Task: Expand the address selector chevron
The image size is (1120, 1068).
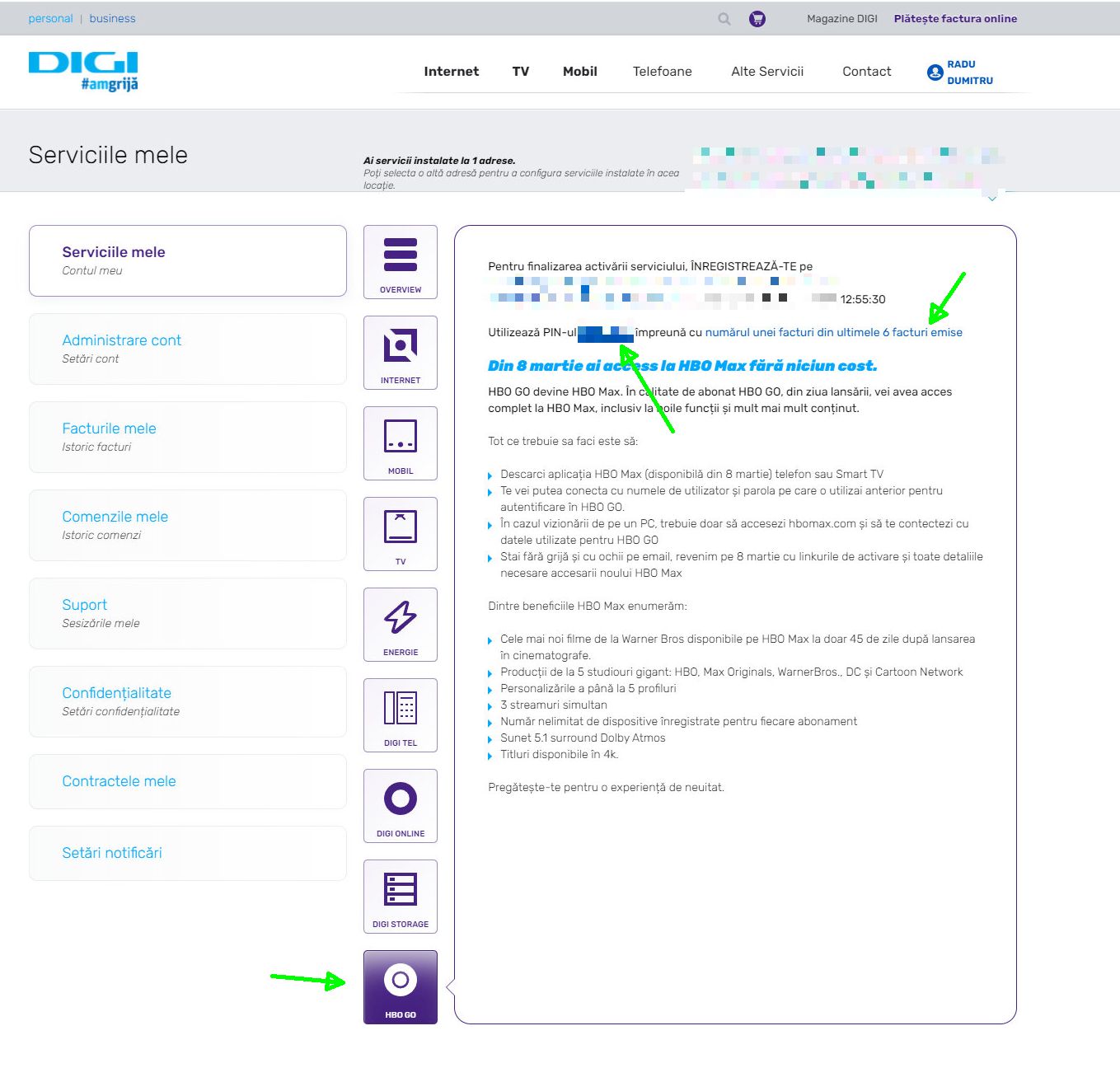Action: pos(992,199)
